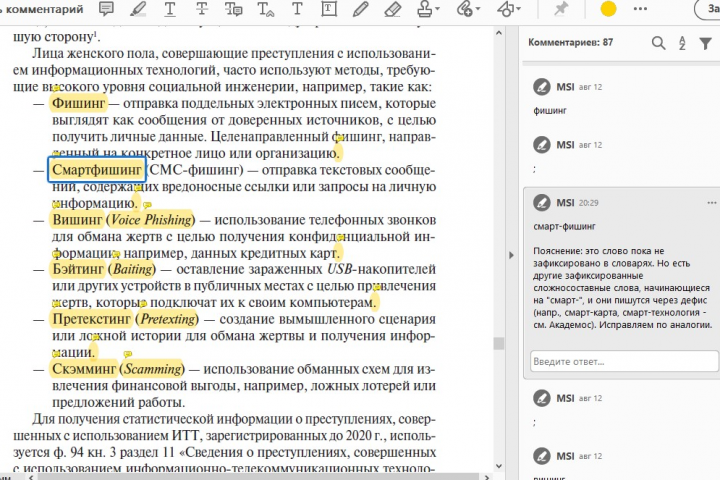Click the highlighted term 'Вишинг'
This screenshot has height=480, width=720.
coord(77,220)
